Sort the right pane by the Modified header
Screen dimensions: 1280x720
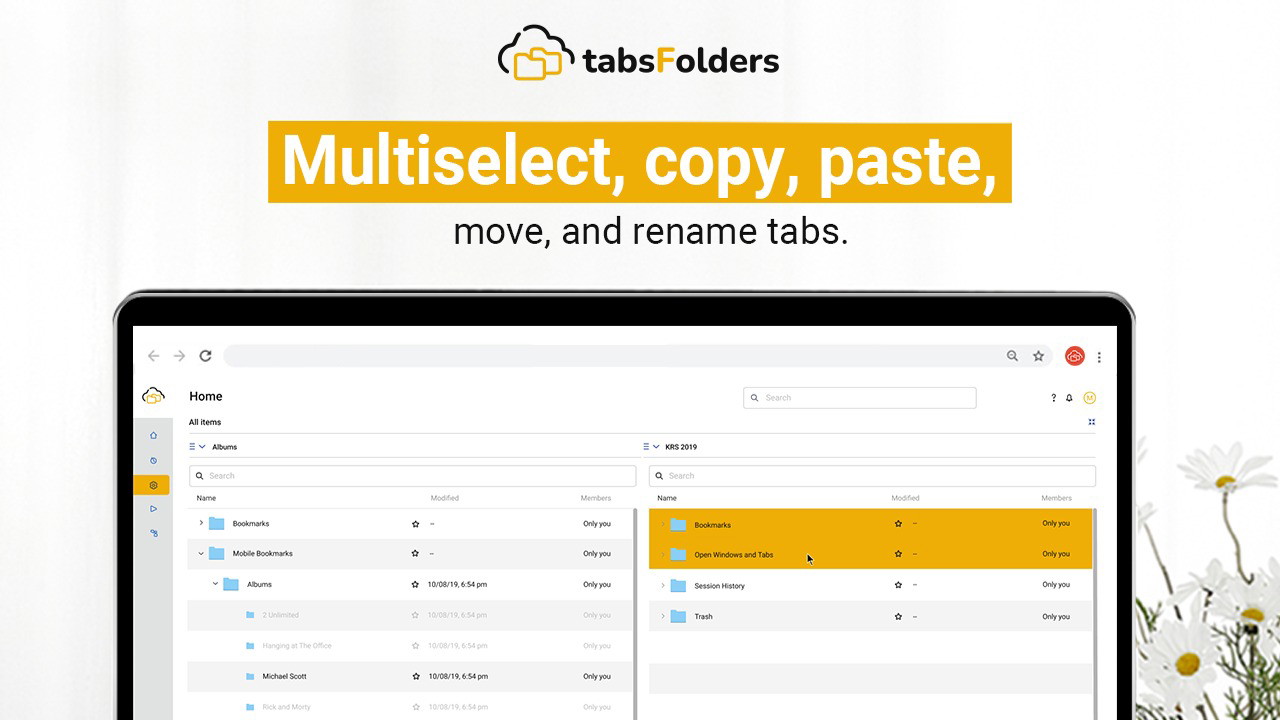coord(905,498)
